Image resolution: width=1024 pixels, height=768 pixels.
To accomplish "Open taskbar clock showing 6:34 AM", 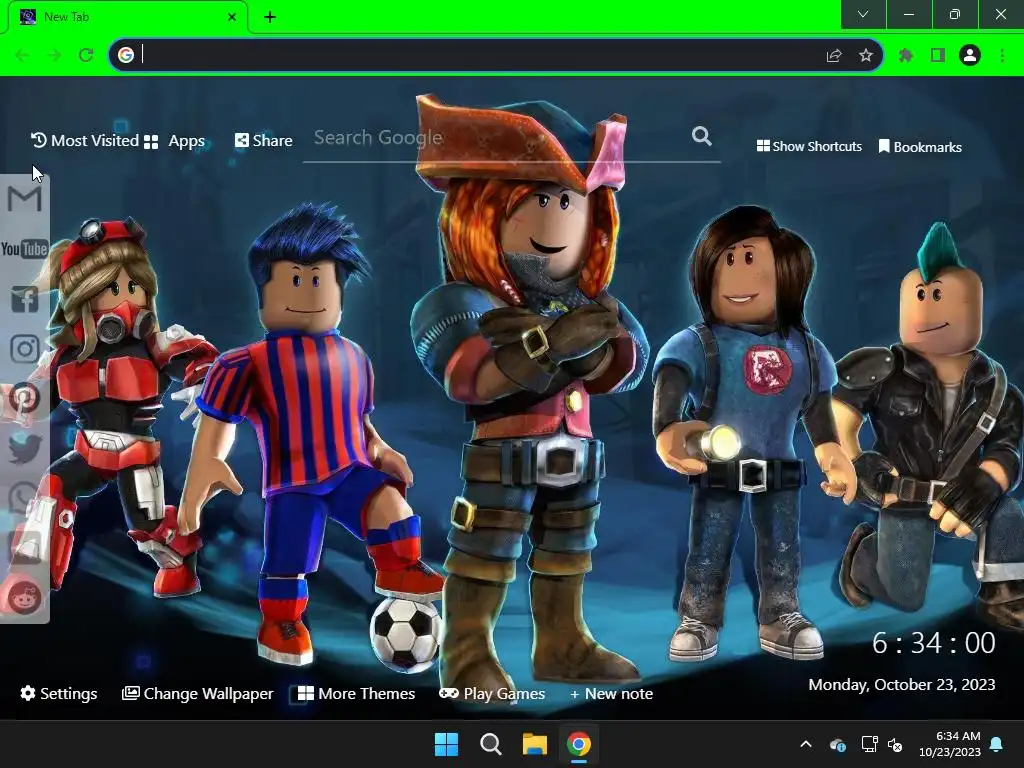I will pos(950,744).
